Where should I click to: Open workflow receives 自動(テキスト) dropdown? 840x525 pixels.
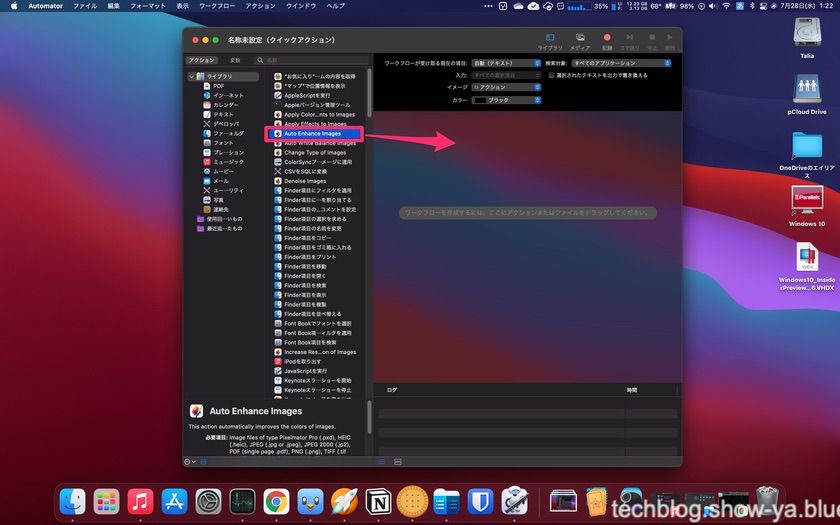[x=505, y=63]
